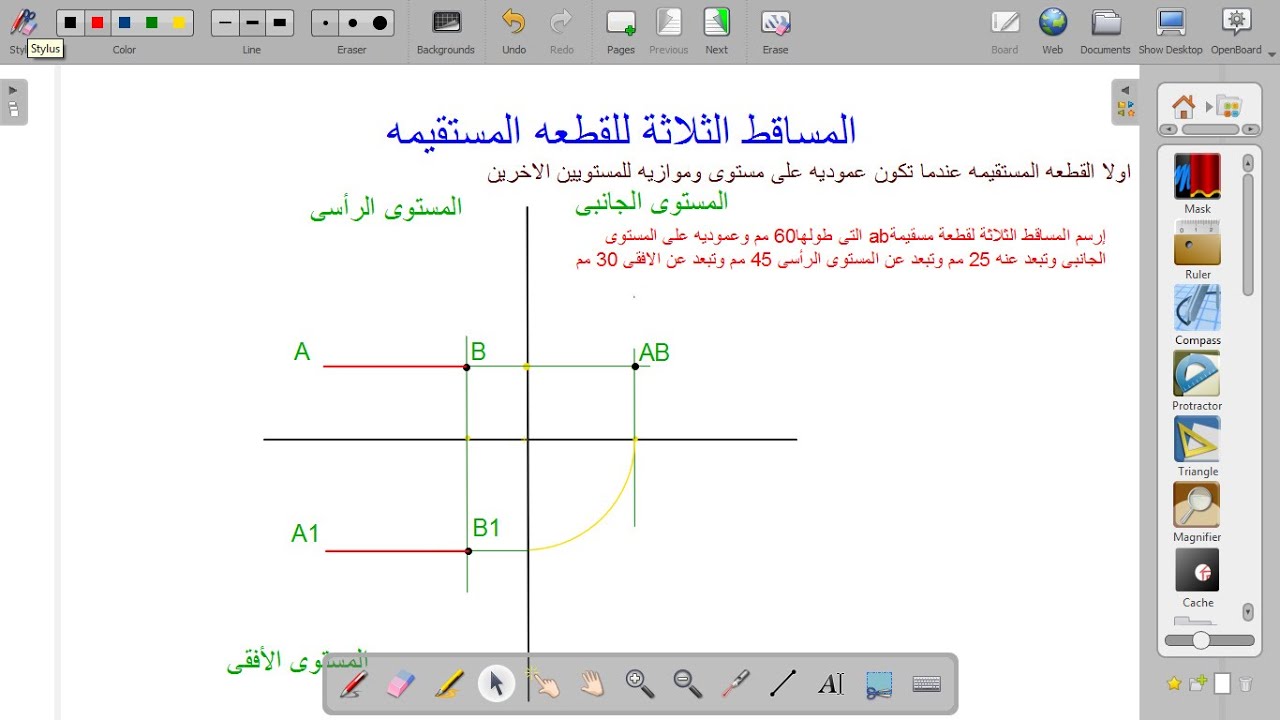Viewport: 1280px width, 720px height.
Task: Pick the Eraser tool in bottom palette
Action: coord(400,684)
